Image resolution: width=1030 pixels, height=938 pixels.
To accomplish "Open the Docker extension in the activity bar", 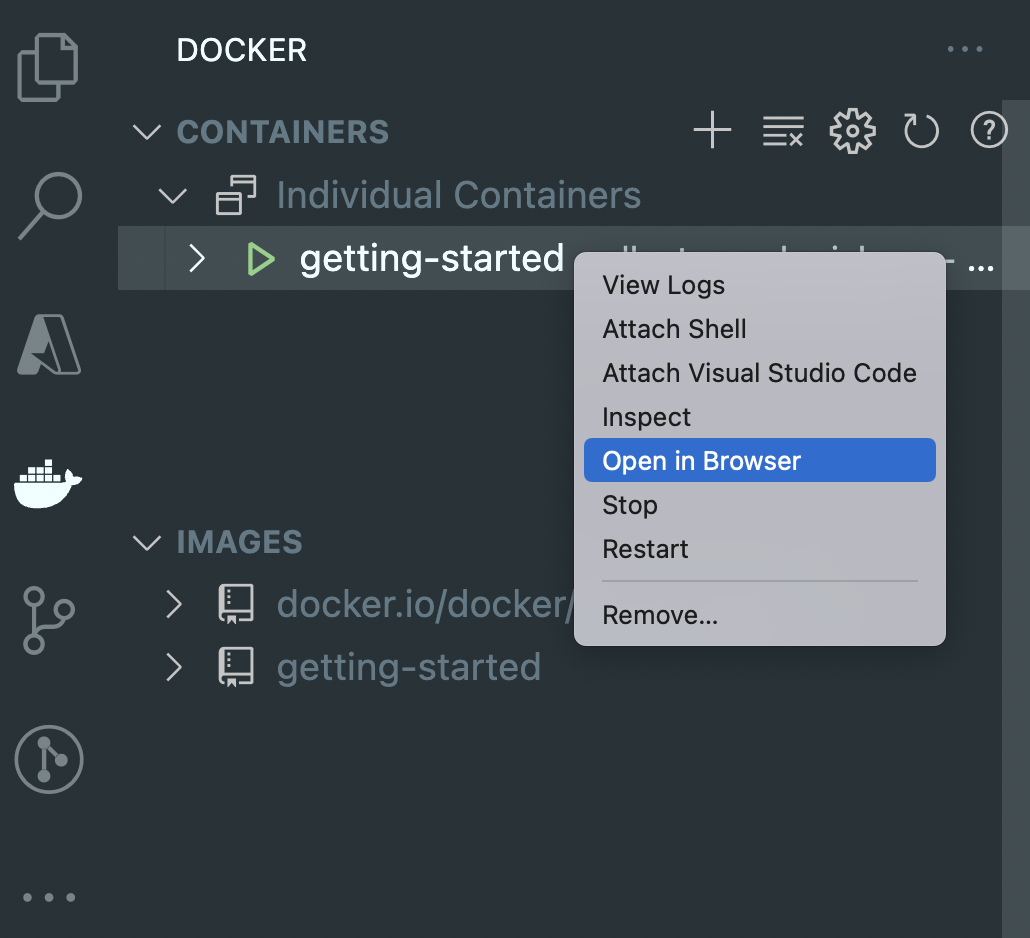I will [x=47, y=483].
